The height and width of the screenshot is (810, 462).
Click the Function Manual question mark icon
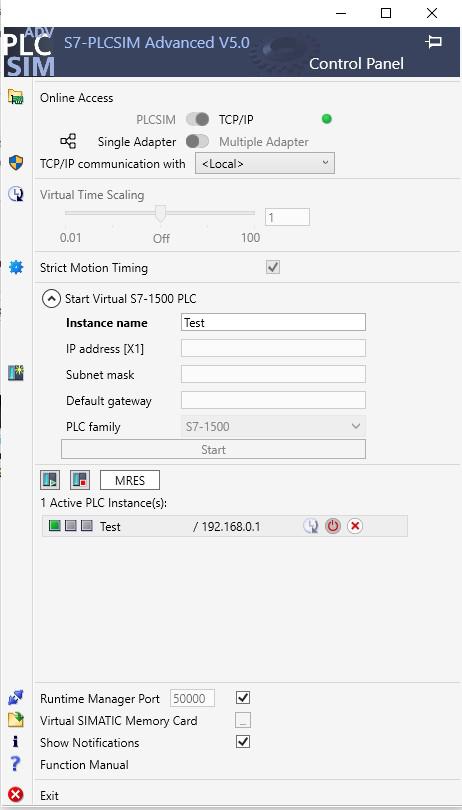coord(16,765)
